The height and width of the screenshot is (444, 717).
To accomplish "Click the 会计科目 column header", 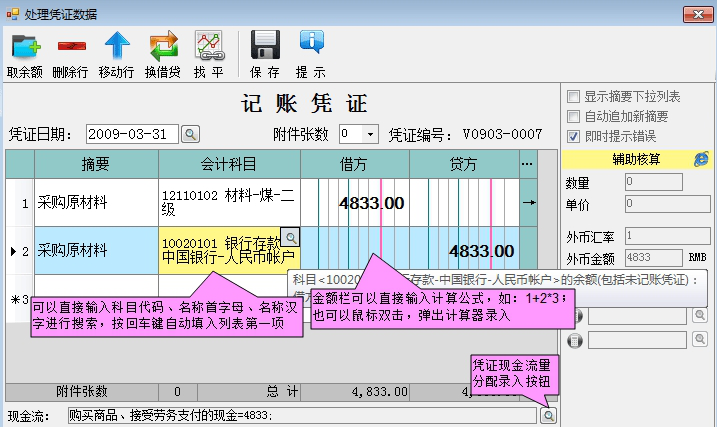I will (x=229, y=164).
